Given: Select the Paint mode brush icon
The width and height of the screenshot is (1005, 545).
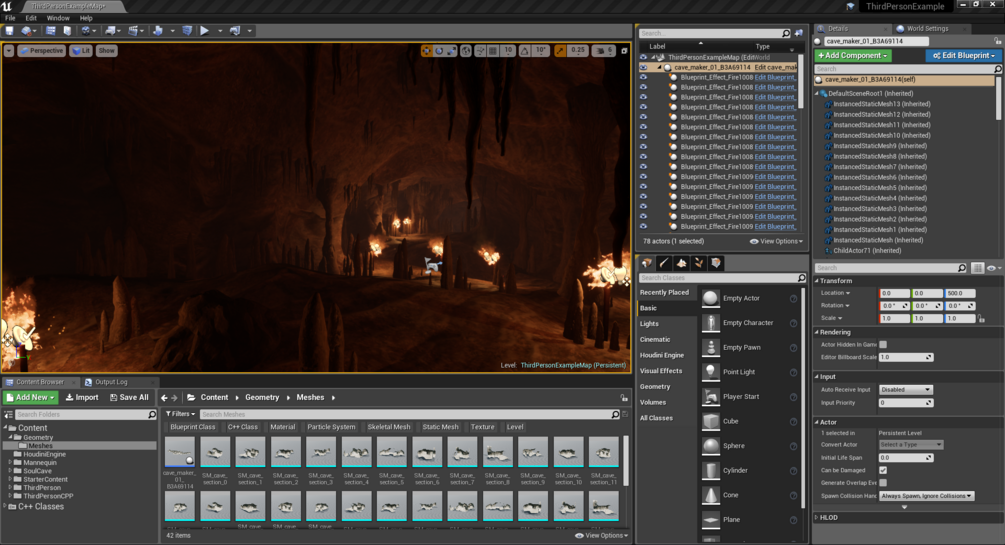Looking at the screenshot, I should [x=664, y=263].
